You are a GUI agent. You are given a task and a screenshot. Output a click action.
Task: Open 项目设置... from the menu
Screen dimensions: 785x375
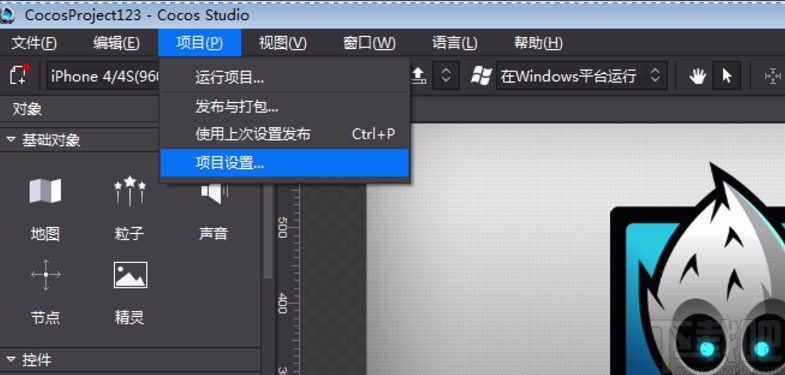coord(284,163)
